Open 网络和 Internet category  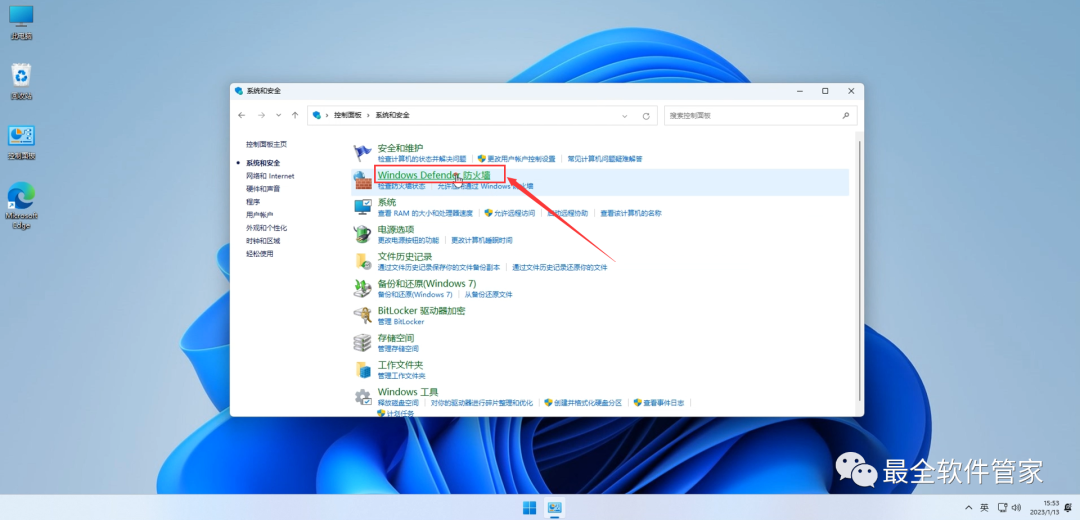pos(270,176)
